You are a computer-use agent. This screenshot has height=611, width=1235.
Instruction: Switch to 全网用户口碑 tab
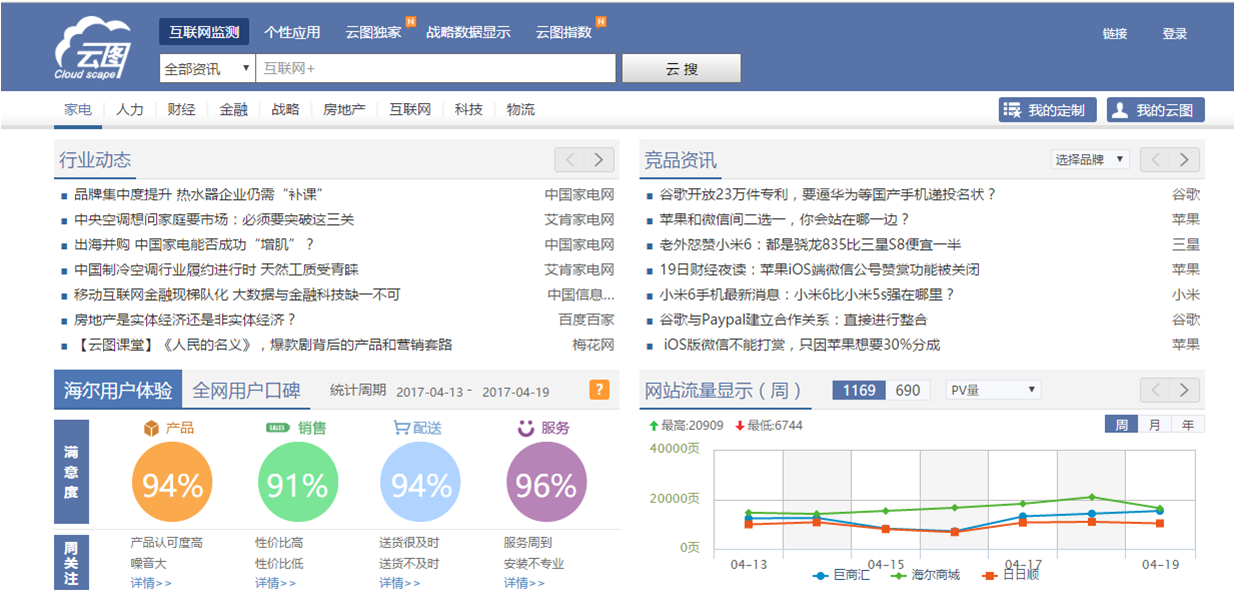pyautogui.click(x=246, y=390)
